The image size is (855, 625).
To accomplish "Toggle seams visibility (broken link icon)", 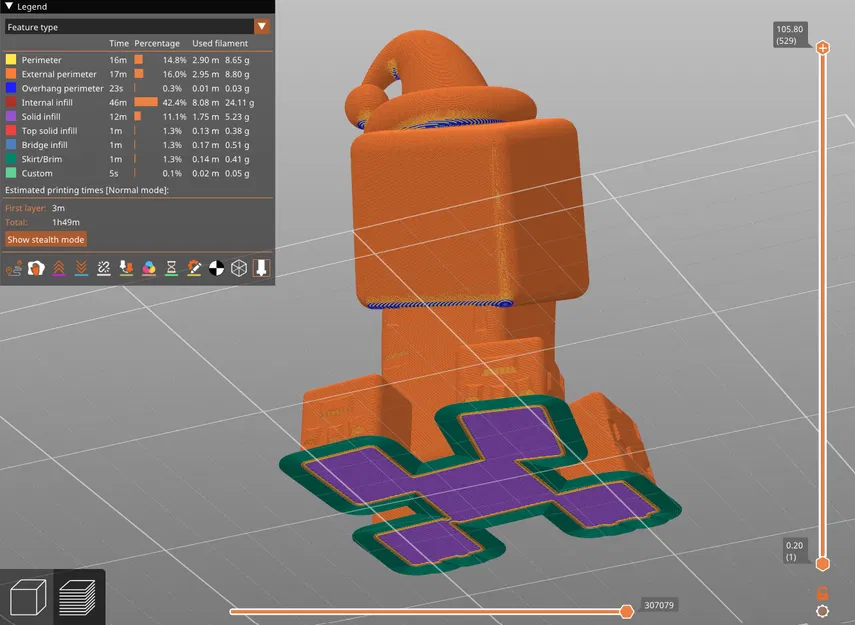I will (104, 268).
